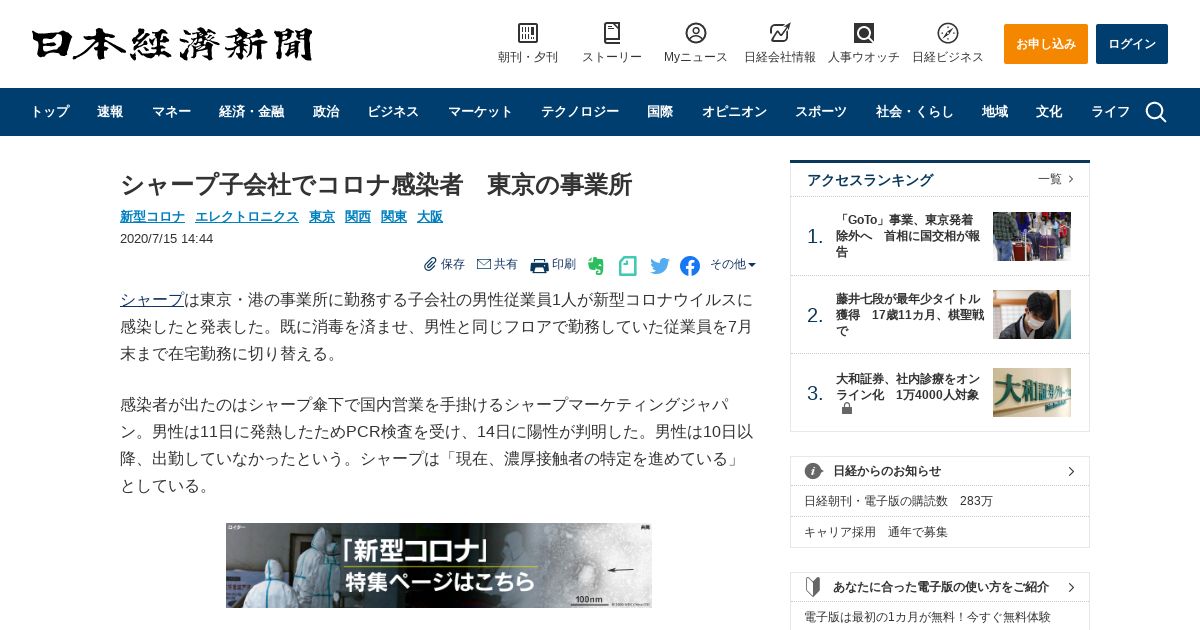Click the 新型コロナ特集ページ banner image

pos(439,565)
